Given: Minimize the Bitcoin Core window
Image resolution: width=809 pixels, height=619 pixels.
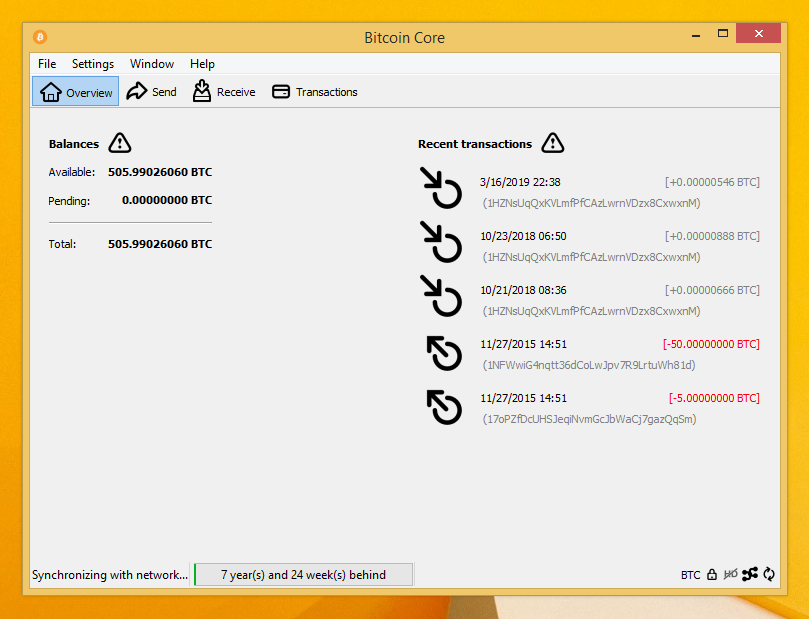Looking at the screenshot, I should (x=696, y=35).
